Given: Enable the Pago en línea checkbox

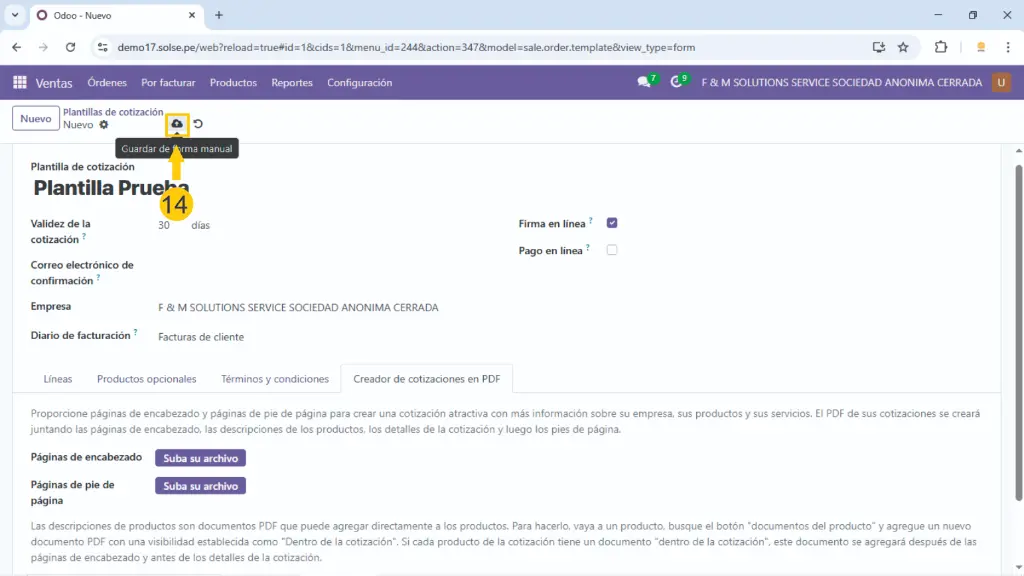Looking at the screenshot, I should pos(612,250).
